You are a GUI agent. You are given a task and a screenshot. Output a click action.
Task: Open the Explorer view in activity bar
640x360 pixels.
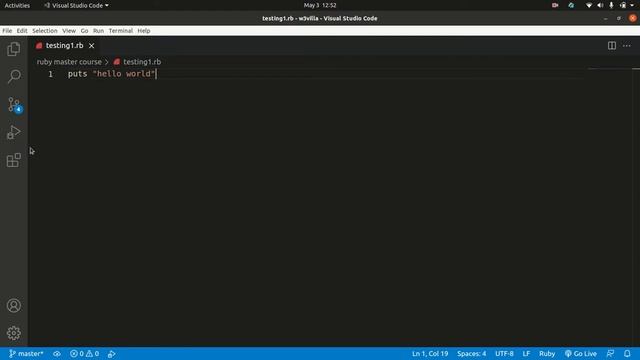click(x=14, y=49)
